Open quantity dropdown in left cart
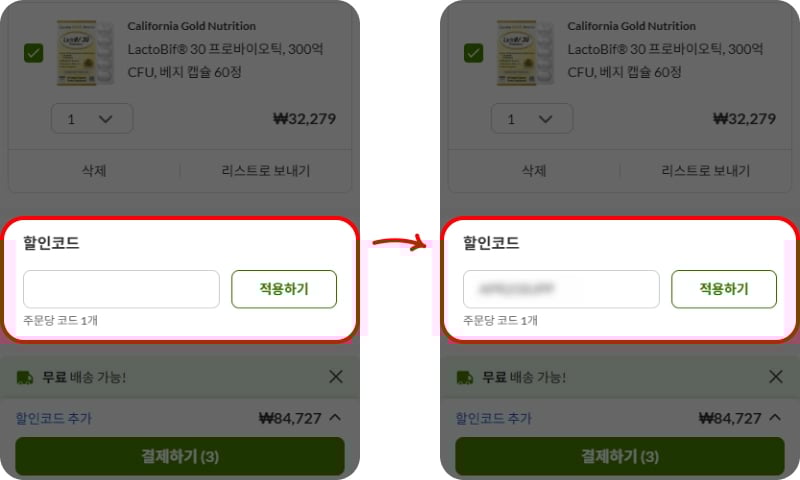 coord(92,119)
